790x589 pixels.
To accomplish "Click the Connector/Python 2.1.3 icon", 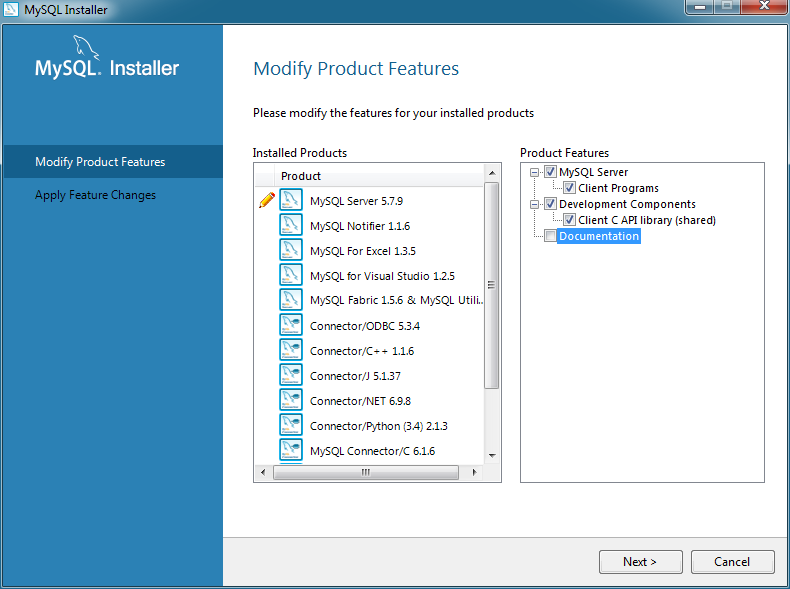I will coord(291,425).
